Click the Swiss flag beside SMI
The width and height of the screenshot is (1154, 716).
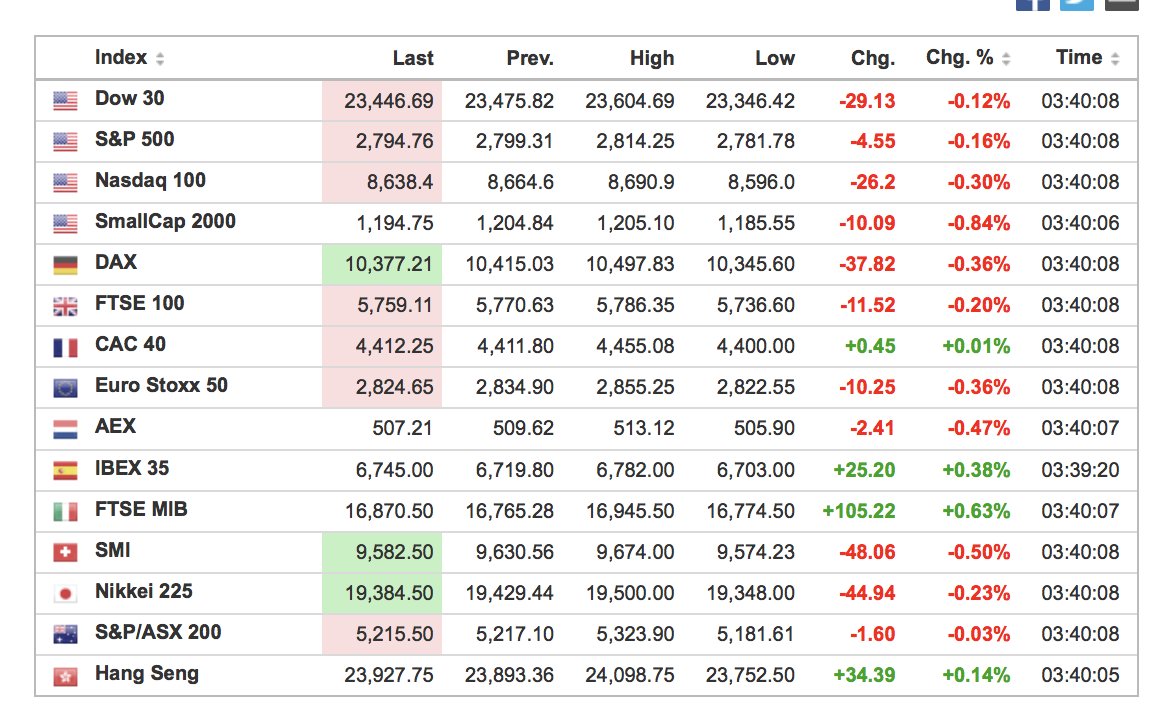(66, 553)
